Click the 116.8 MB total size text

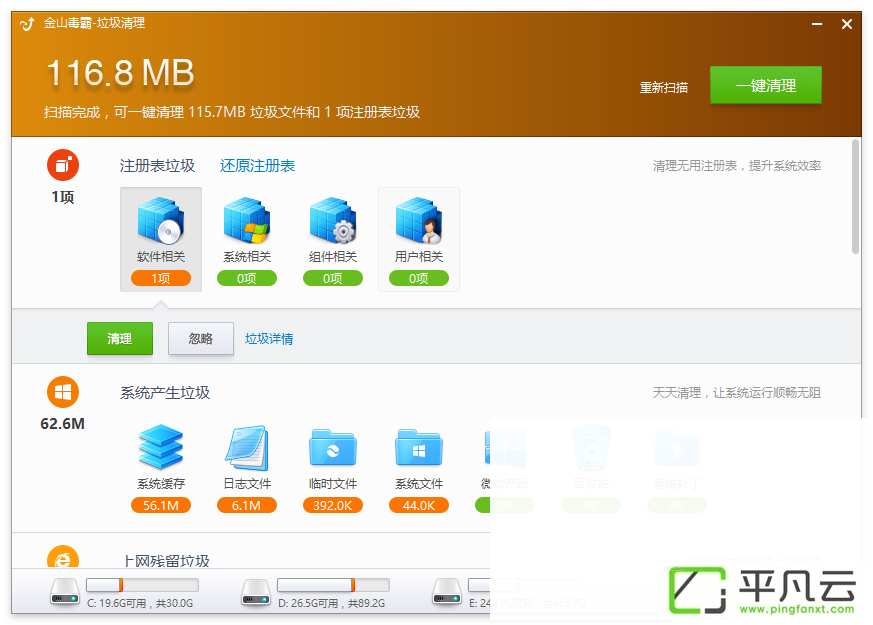point(120,73)
